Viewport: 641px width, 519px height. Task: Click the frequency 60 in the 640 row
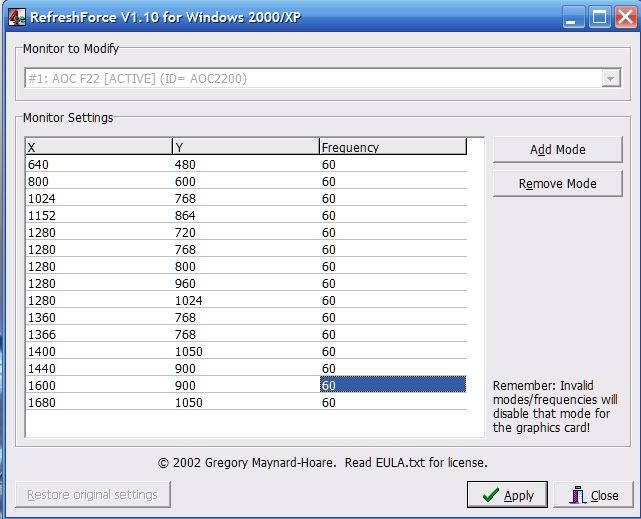coord(393,164)
